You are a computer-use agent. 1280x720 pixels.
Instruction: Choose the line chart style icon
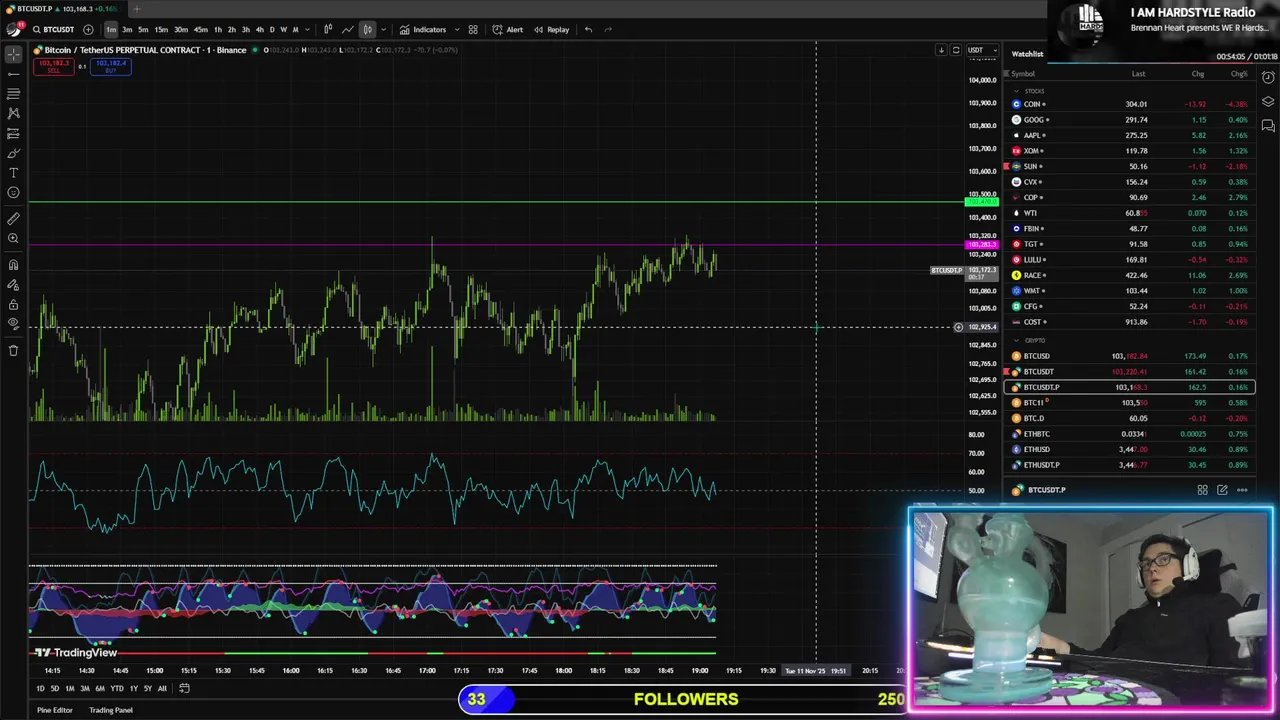[x=347, y=29]
